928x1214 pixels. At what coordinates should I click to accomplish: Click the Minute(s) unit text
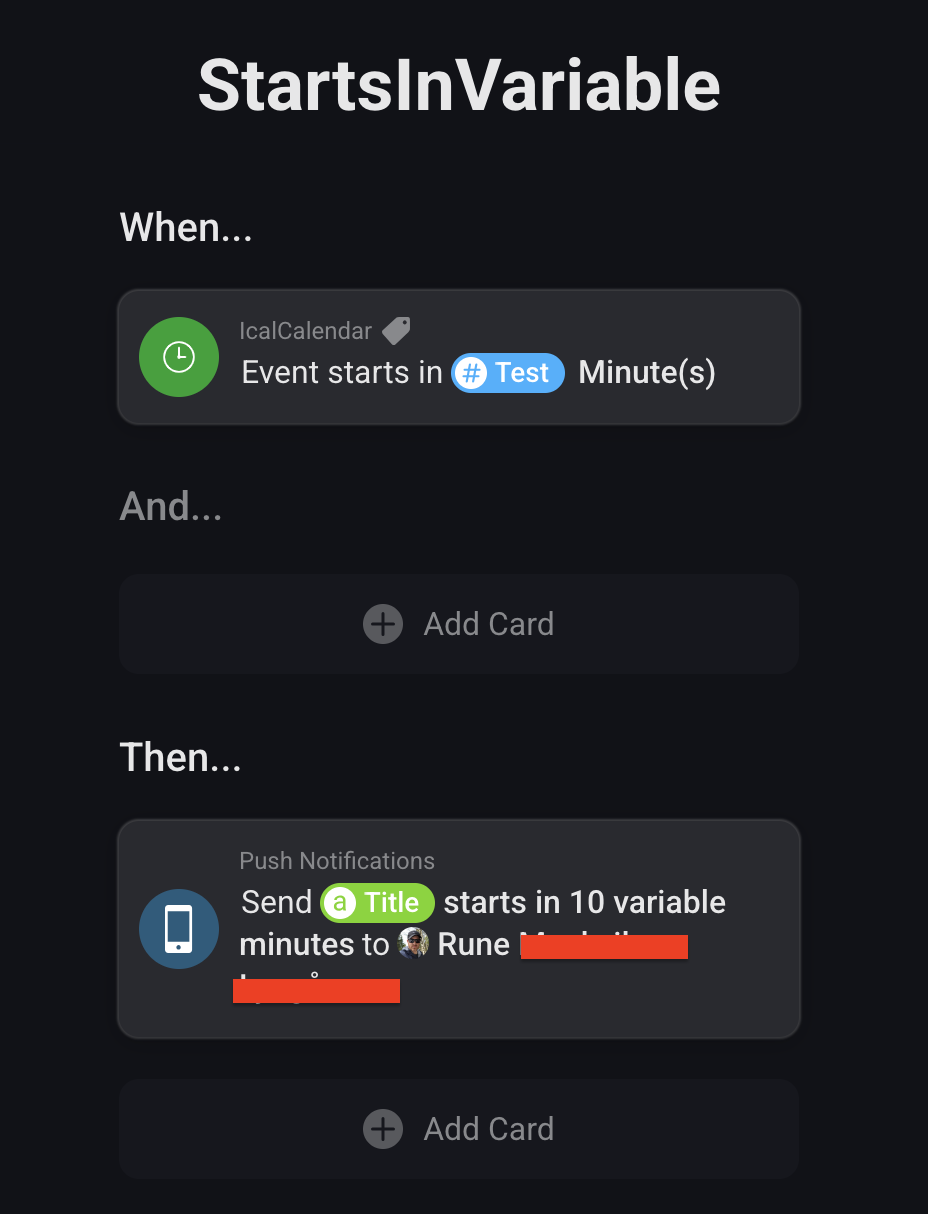coord(647,373)
